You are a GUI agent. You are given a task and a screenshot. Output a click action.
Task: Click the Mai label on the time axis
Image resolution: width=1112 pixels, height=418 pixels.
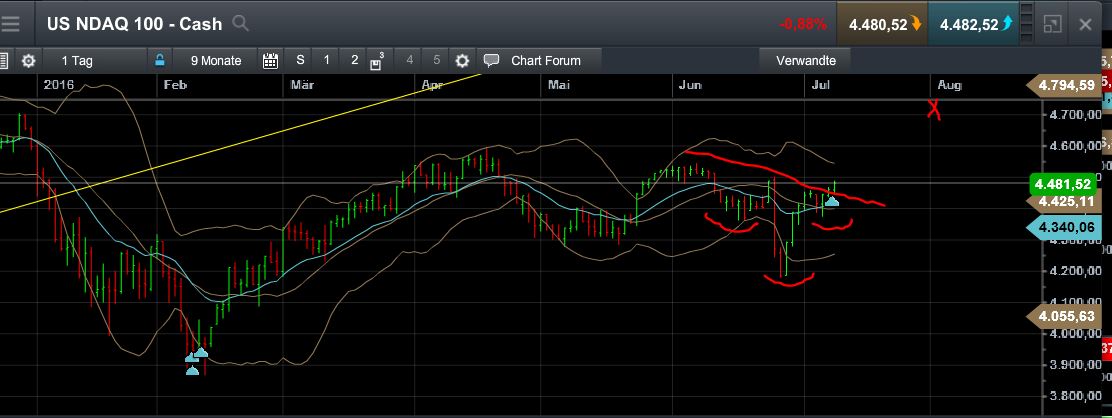[x=559, y=84]
